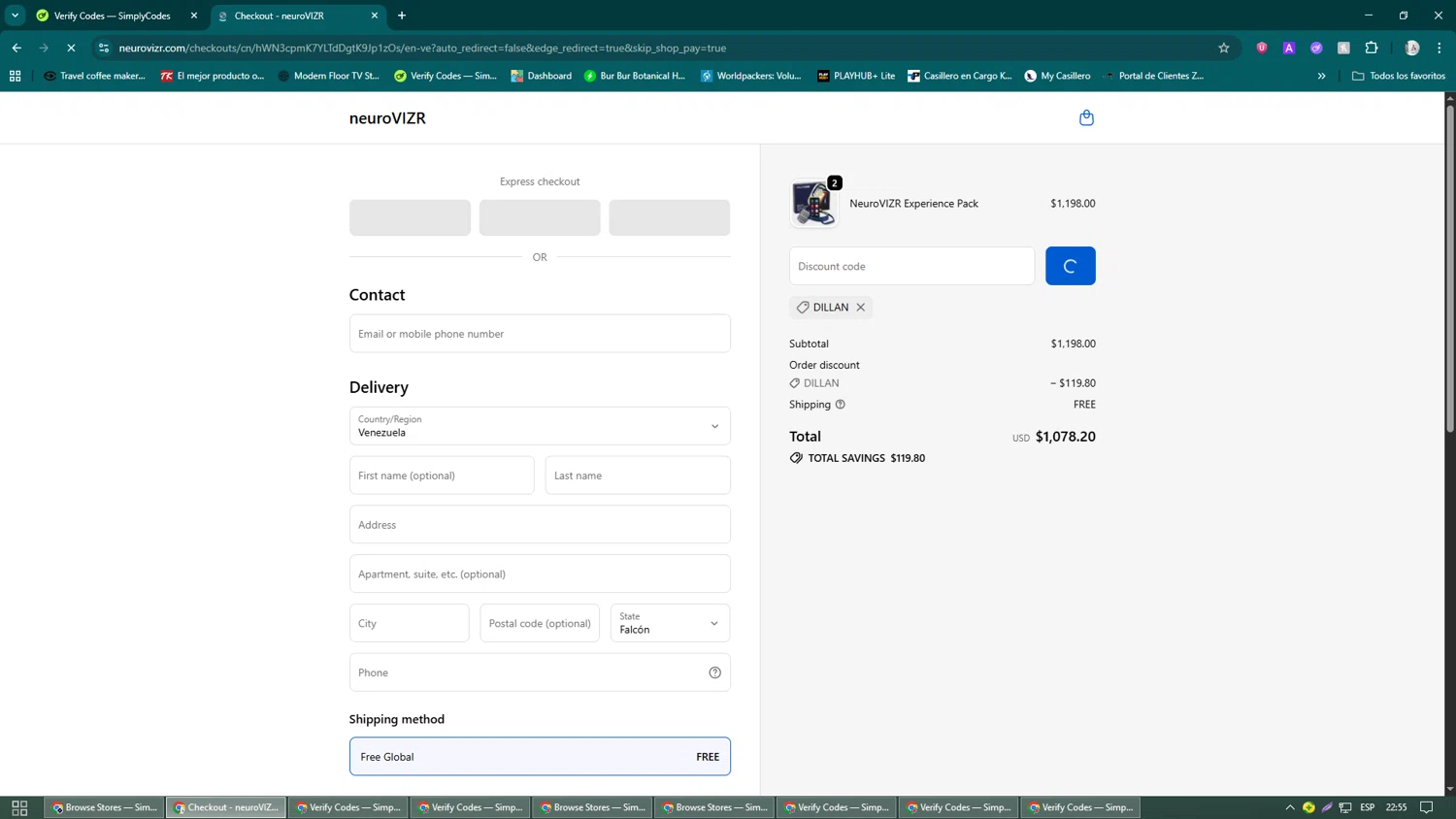Image resolution: width=1456 pixels, height=819 pixels.
Task: Click the First name field
Action: pyautogui.click(x=442, y=475)
